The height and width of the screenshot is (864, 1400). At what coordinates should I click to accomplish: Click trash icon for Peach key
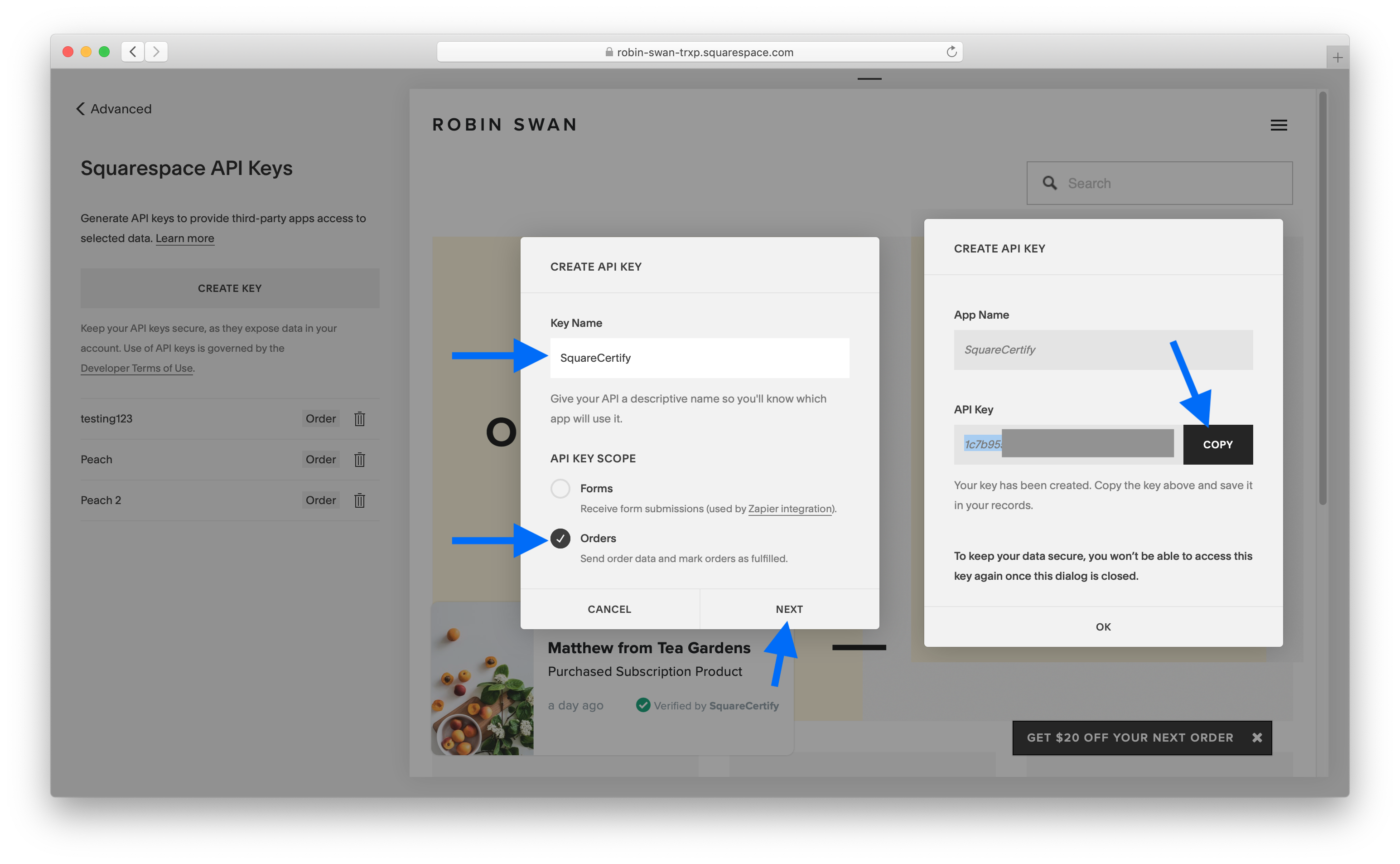point(359,460)
